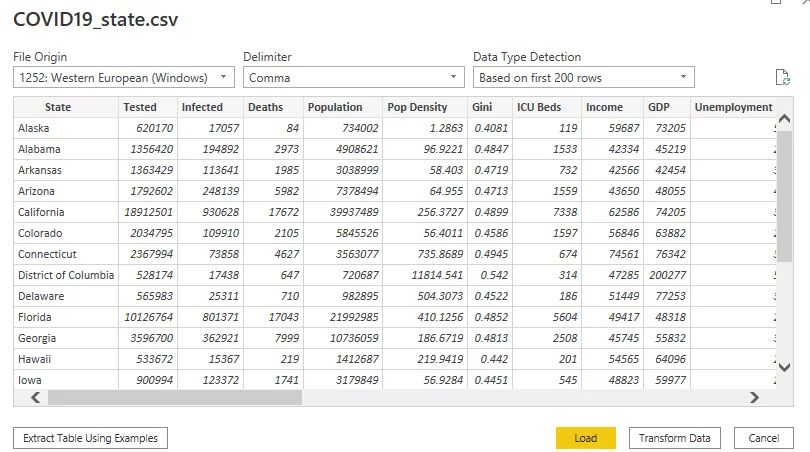Click the Unemployment column header

click(x=733, y=107)
